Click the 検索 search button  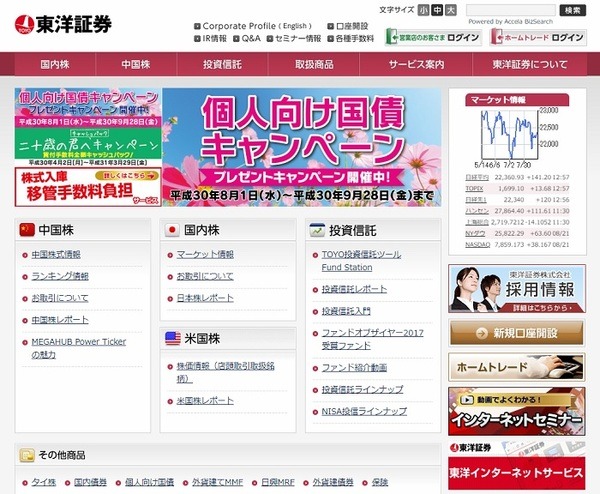coord(572,10)
